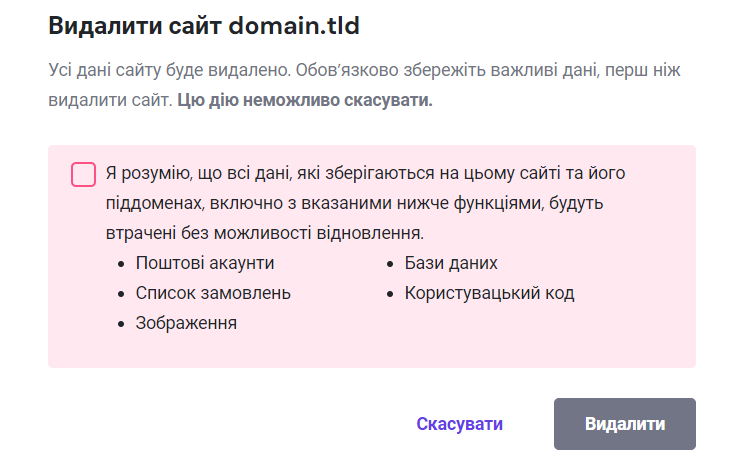Select the 'Зображення' list item
The image size is (744, 468).
[x=186, y=323]
